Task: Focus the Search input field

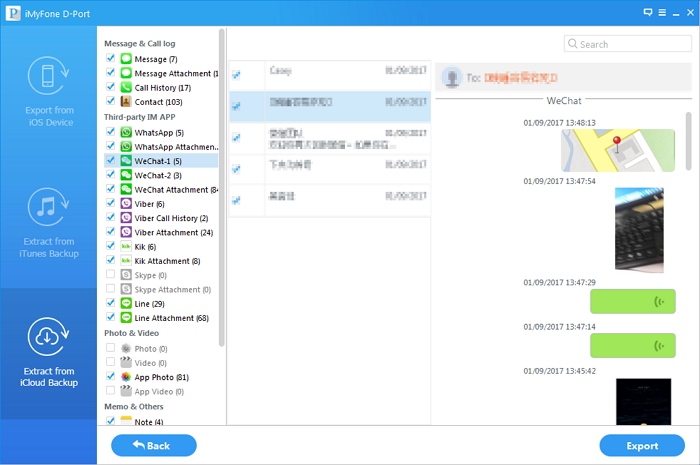Action: point(628,44)
